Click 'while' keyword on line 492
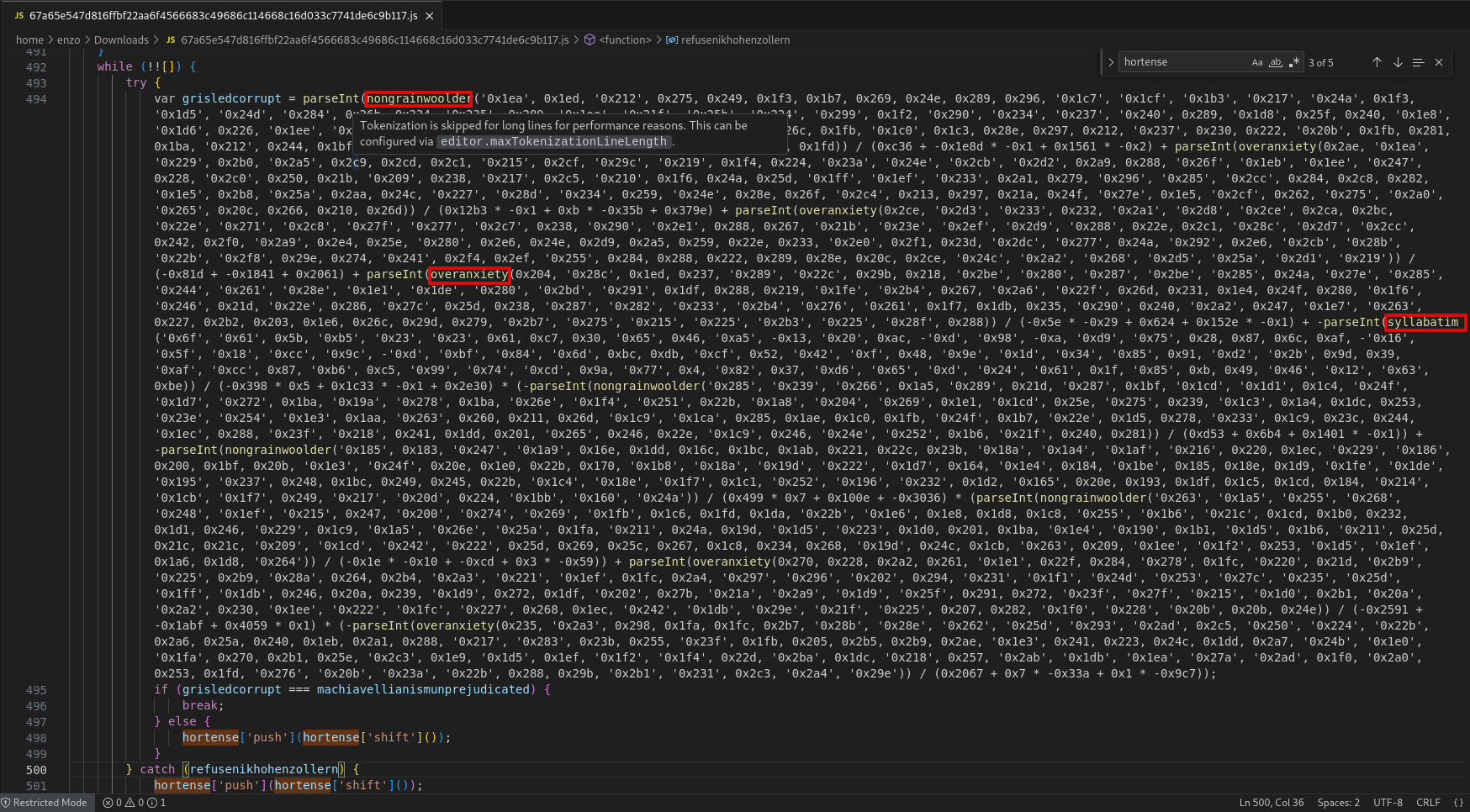 click(114, 66)
